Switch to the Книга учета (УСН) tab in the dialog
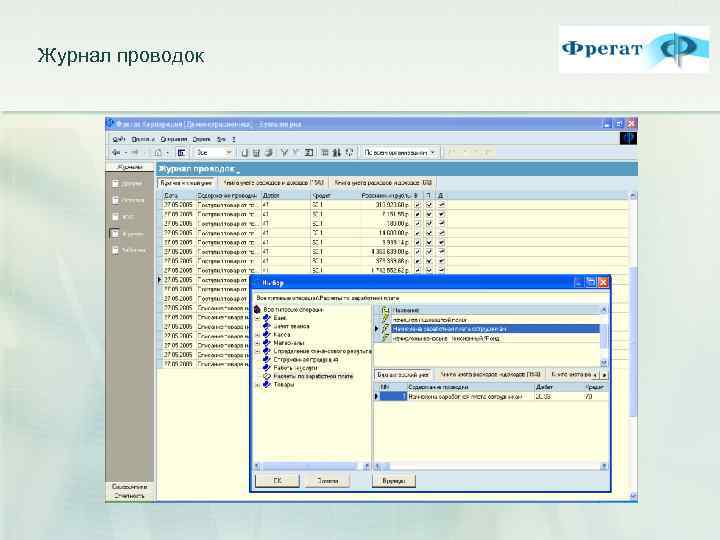The image size is (720, 540). click(490, 375)
